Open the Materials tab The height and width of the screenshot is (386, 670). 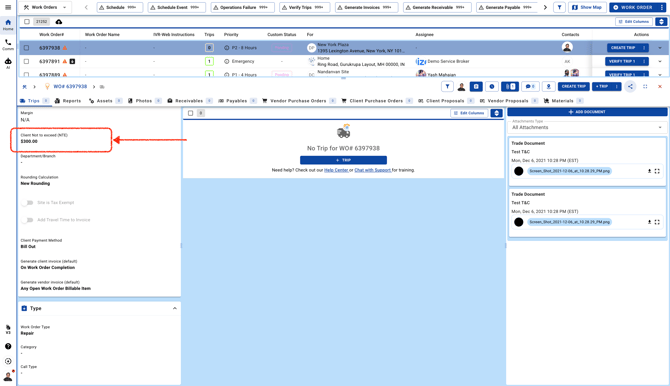point(563,101)
